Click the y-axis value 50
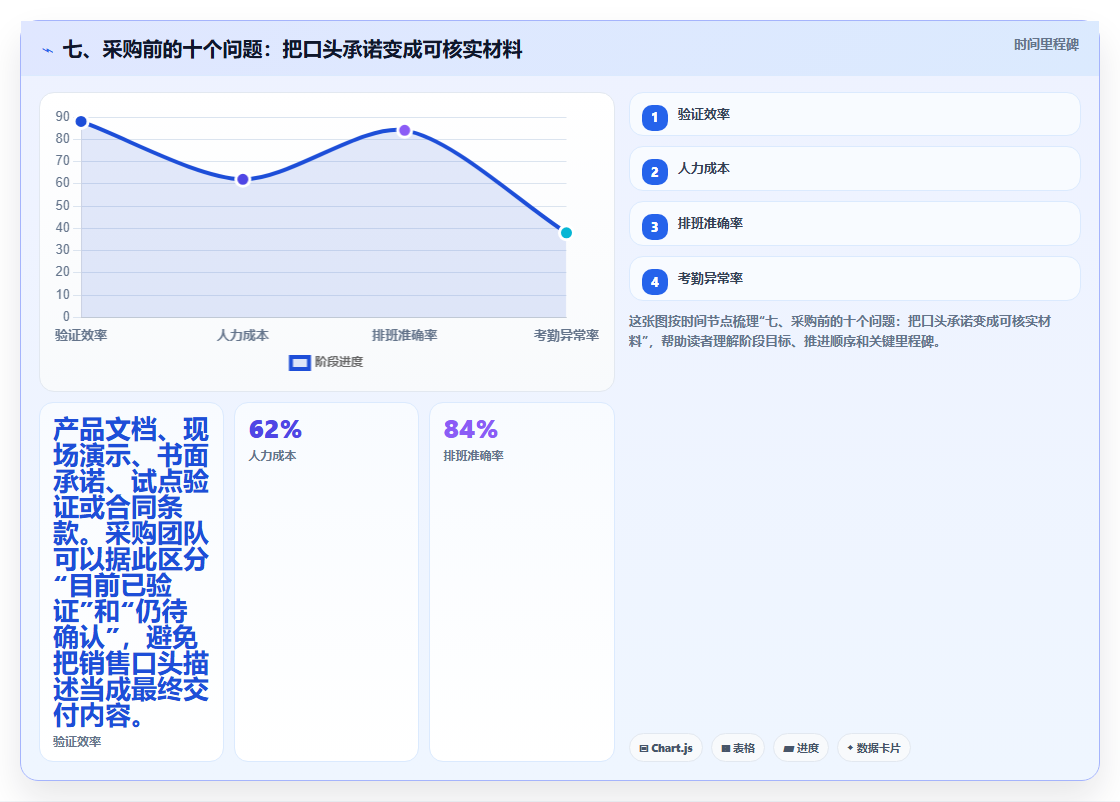The height and width of the screenshot is (802, 1120). [x=63, y=206]
